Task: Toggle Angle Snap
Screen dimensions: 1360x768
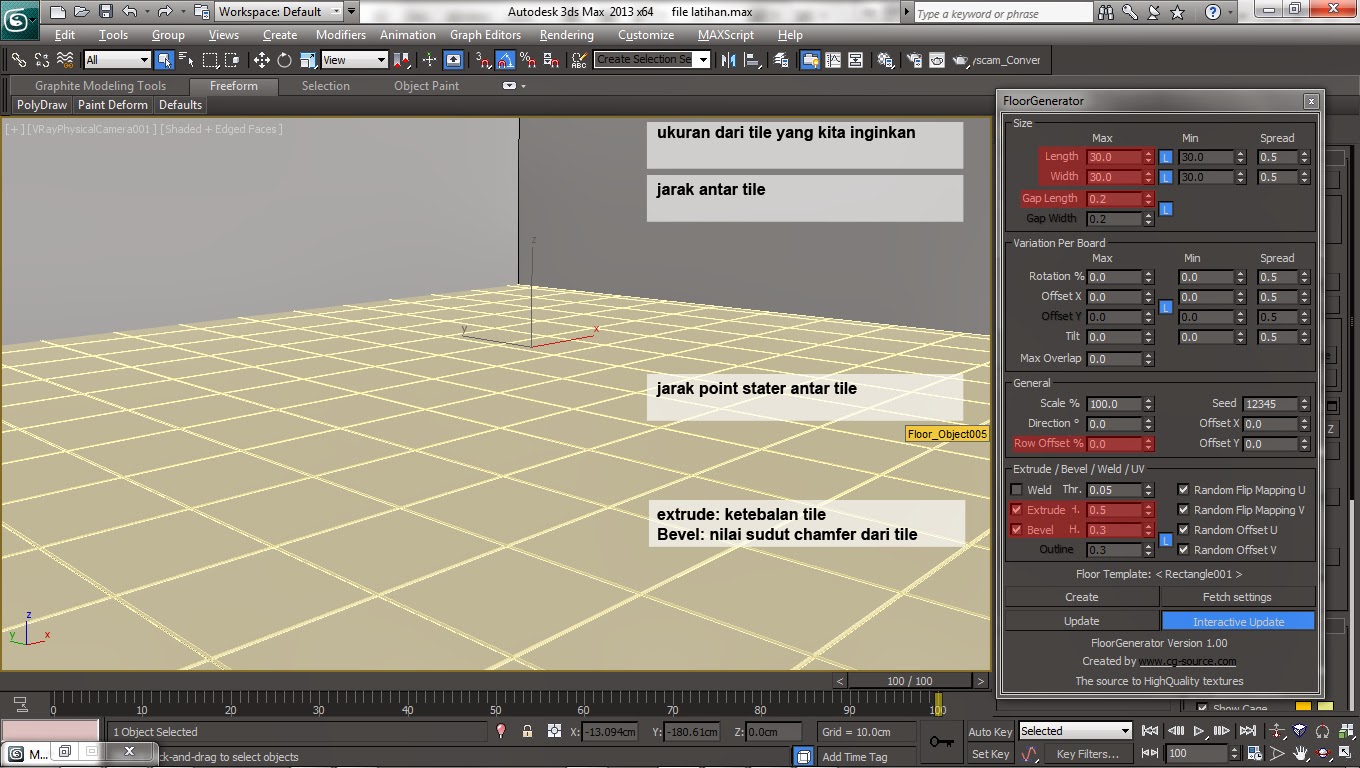Action: [503, 61]
